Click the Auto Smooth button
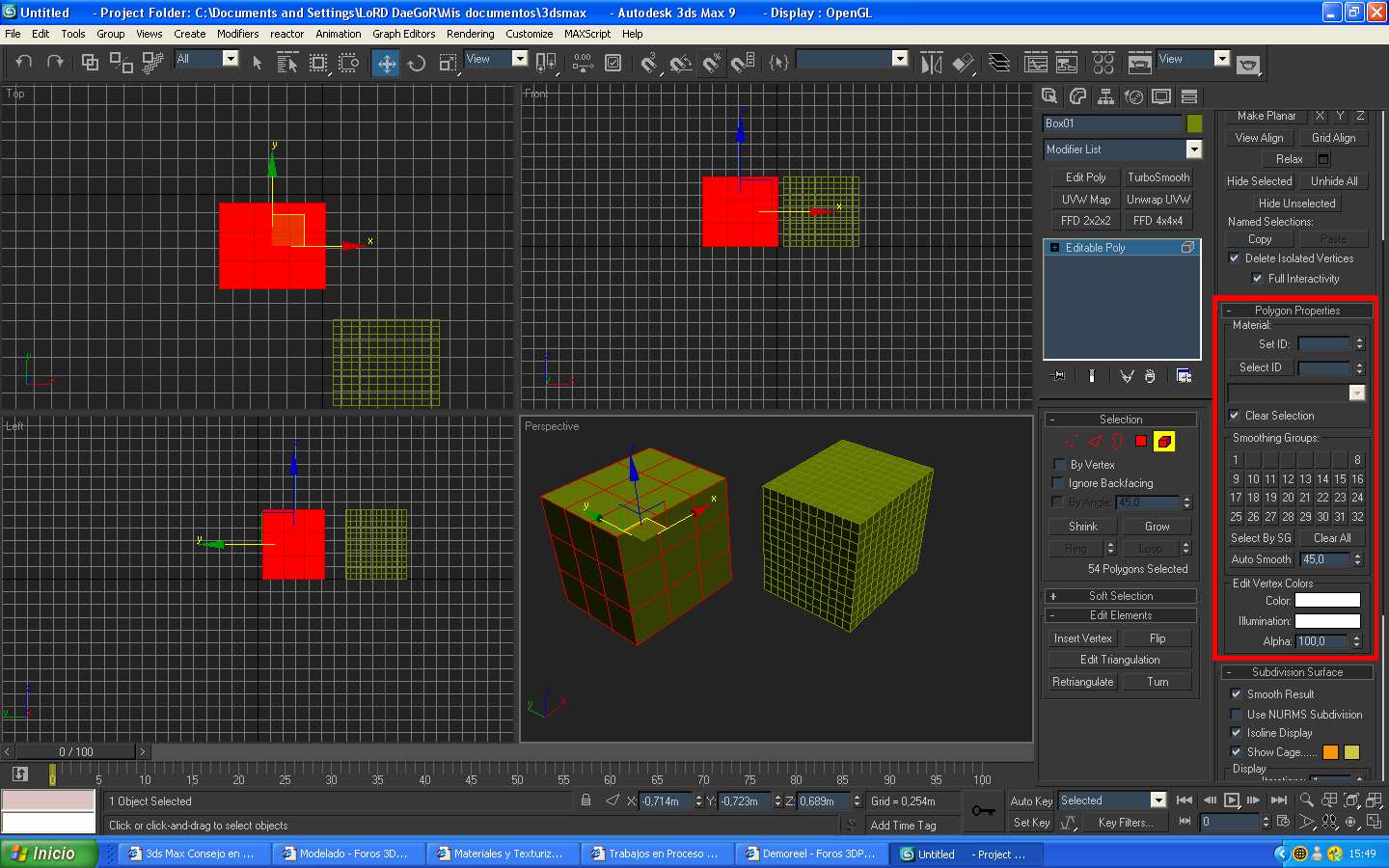 1261,559
